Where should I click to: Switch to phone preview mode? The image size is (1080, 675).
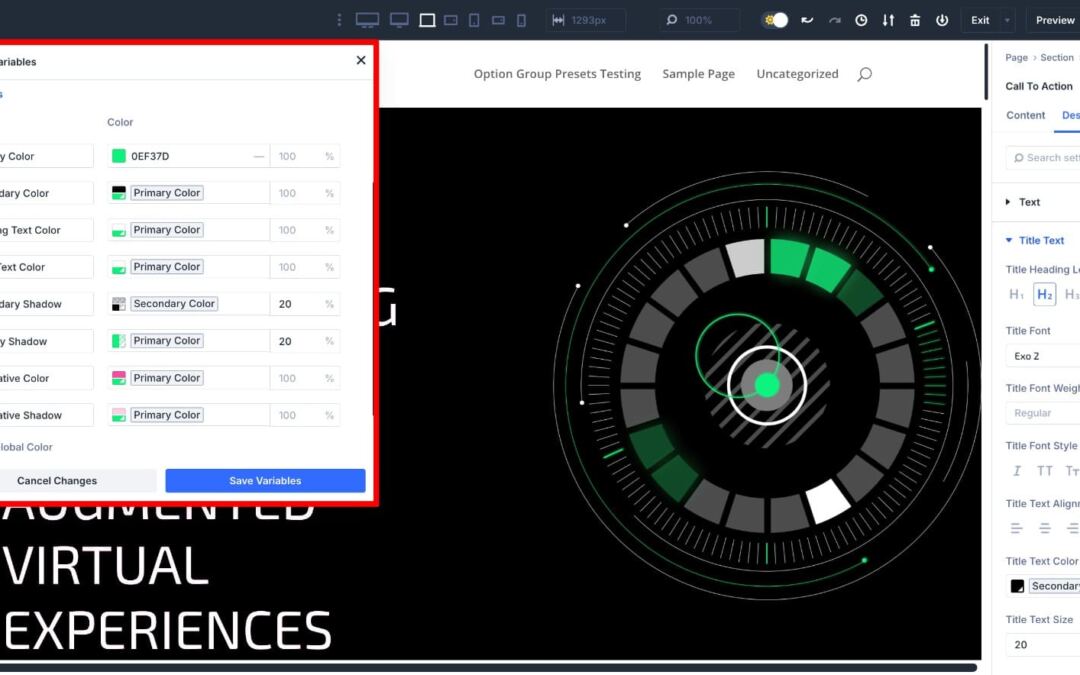521,19
